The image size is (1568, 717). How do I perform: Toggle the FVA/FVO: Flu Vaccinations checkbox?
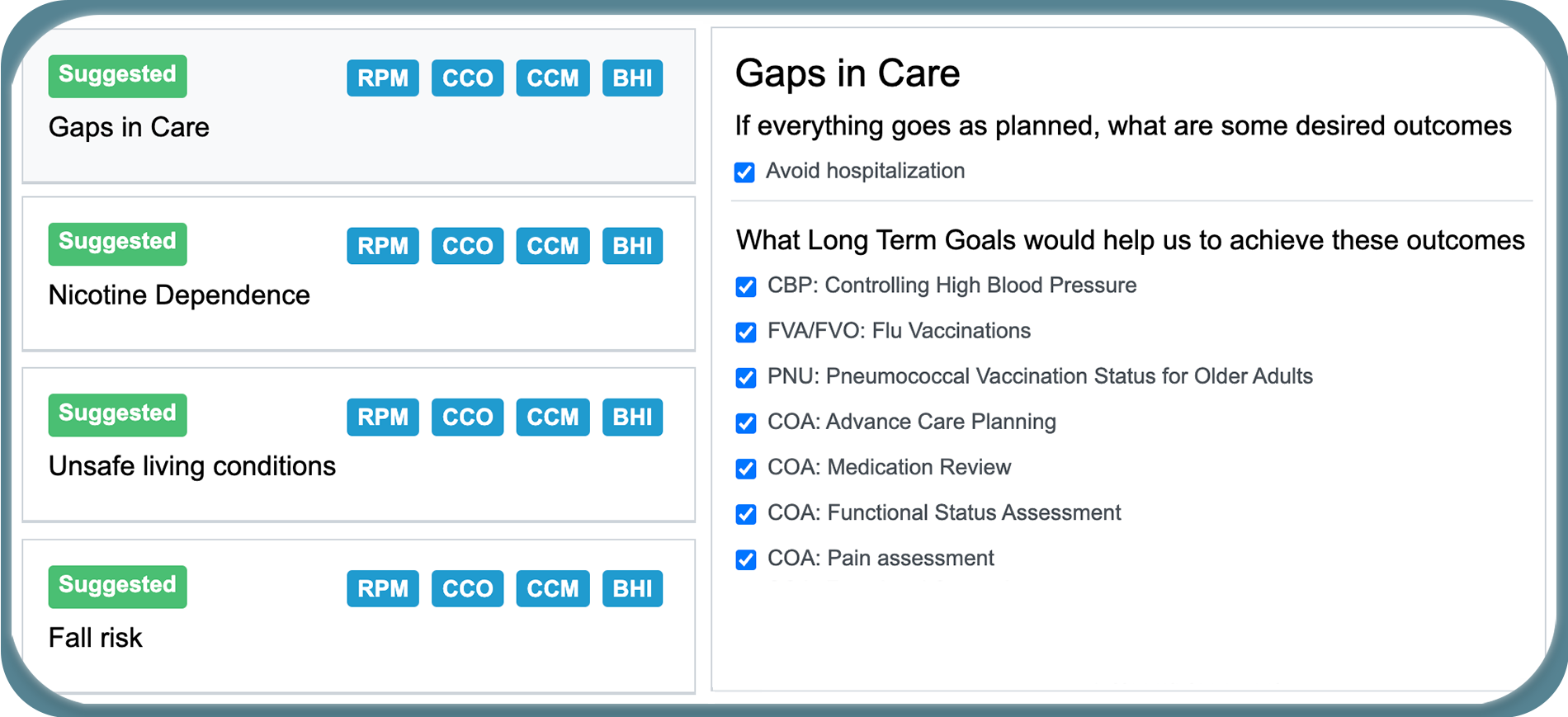[745, 332]
